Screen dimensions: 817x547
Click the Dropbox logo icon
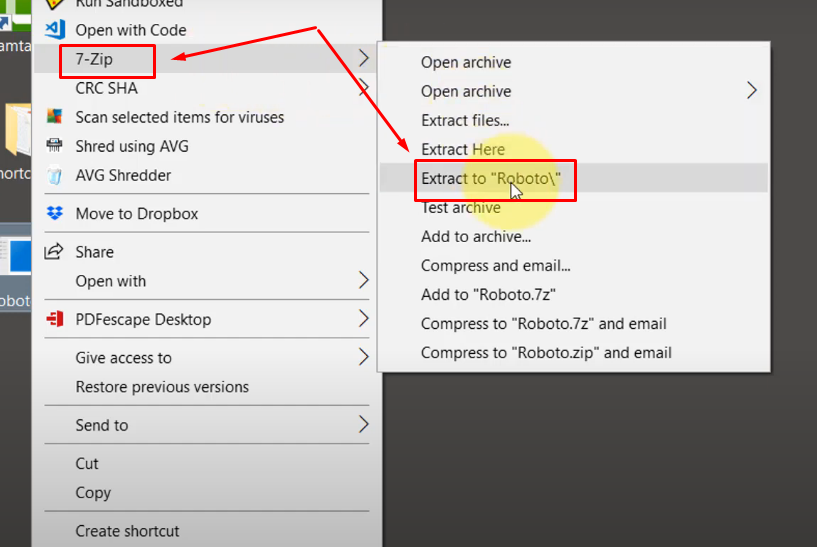pos(55,213)
